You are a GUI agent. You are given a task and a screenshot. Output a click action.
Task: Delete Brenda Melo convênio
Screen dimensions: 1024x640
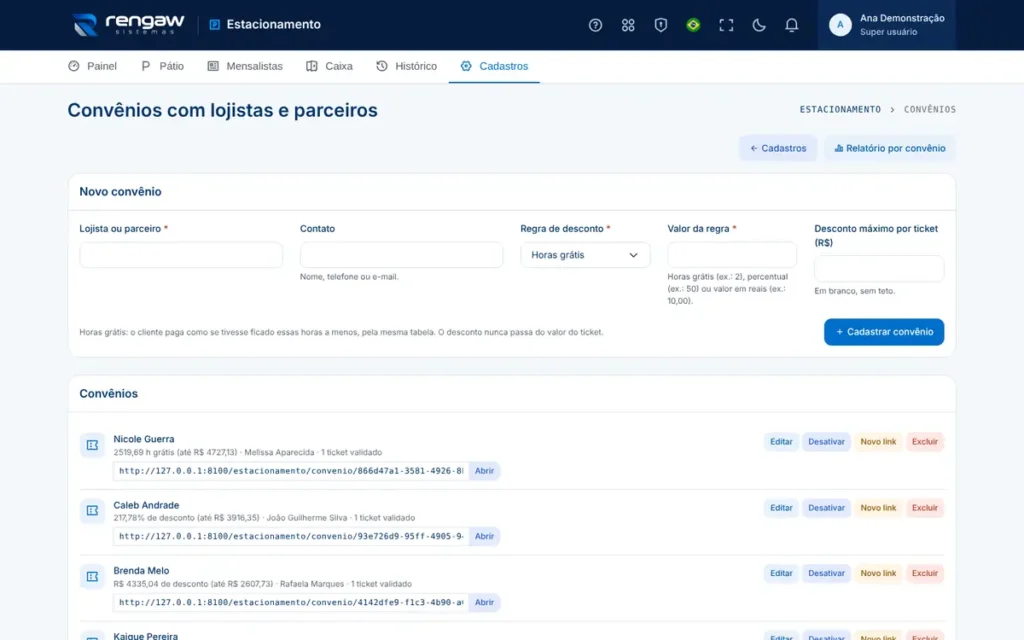click(925, 573)
